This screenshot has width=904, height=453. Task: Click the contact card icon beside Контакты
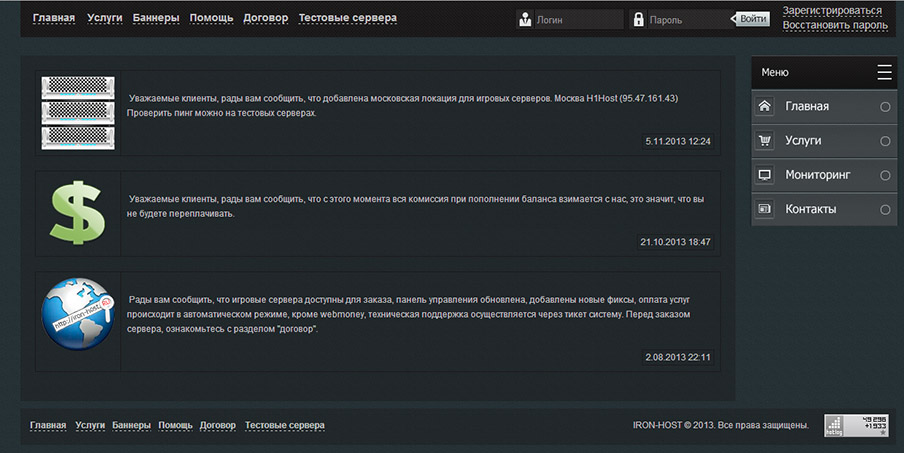(765, 209)
